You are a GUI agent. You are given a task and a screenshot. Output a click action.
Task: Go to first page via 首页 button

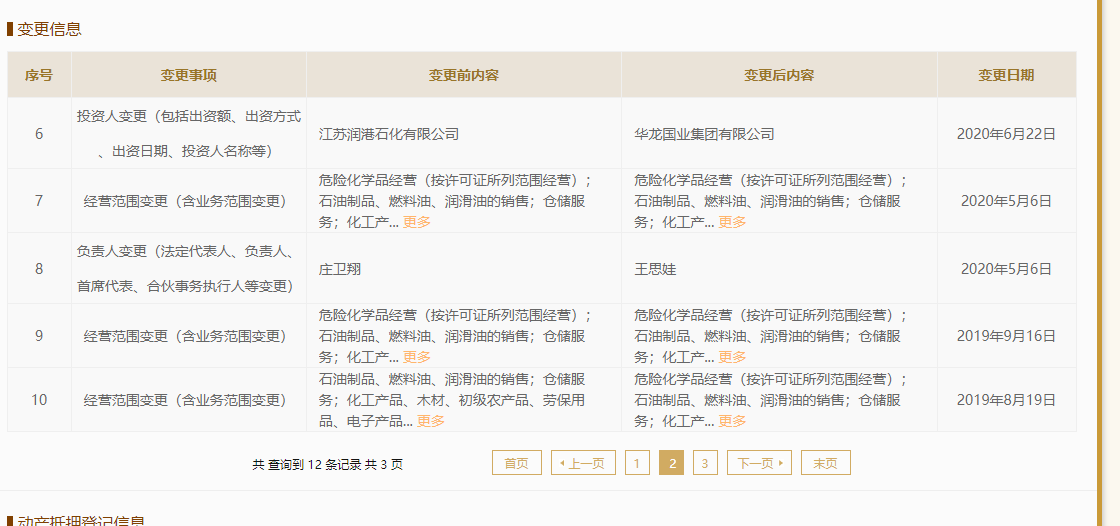[516, 463]
